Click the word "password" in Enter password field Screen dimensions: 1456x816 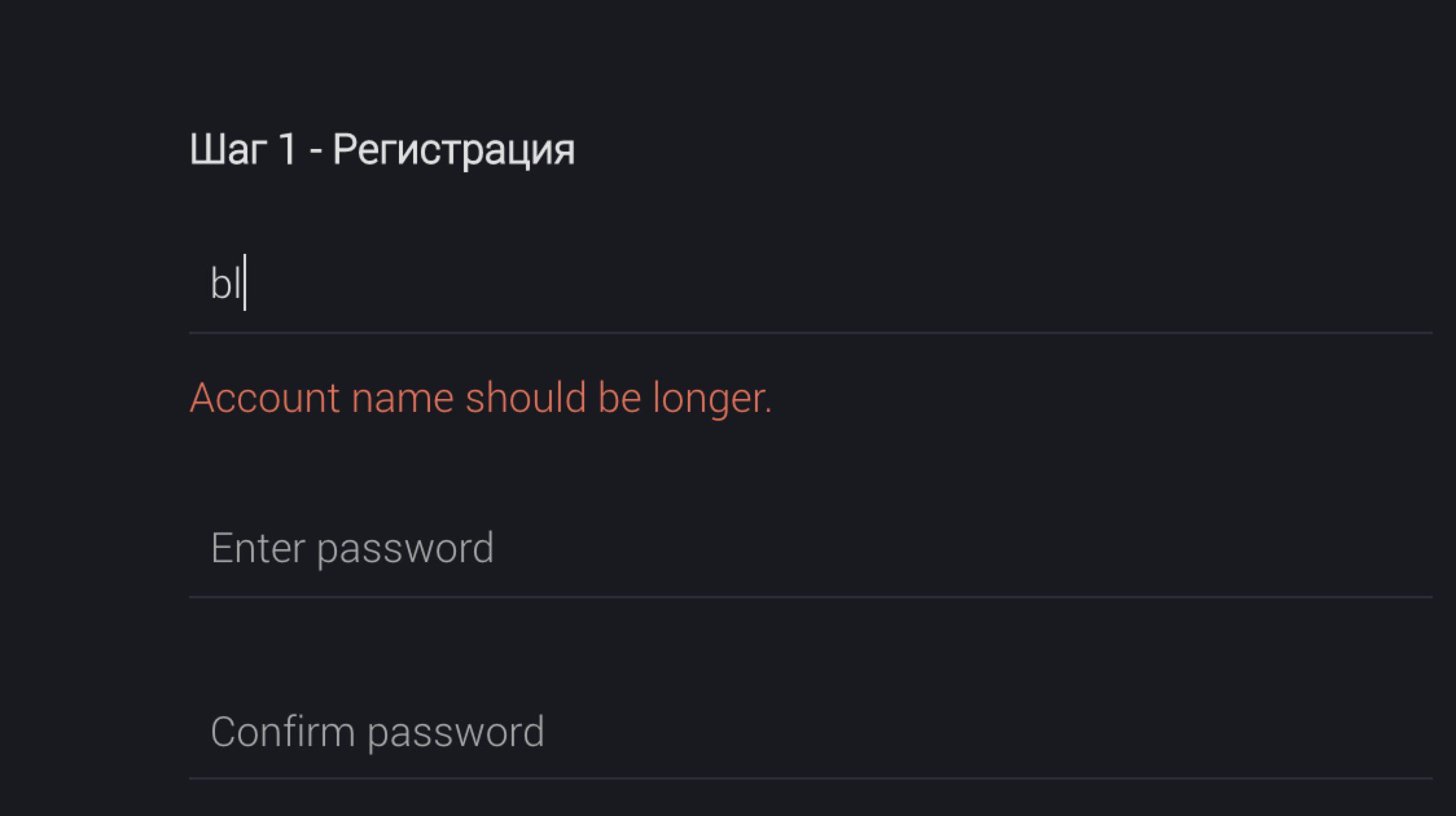405,550
